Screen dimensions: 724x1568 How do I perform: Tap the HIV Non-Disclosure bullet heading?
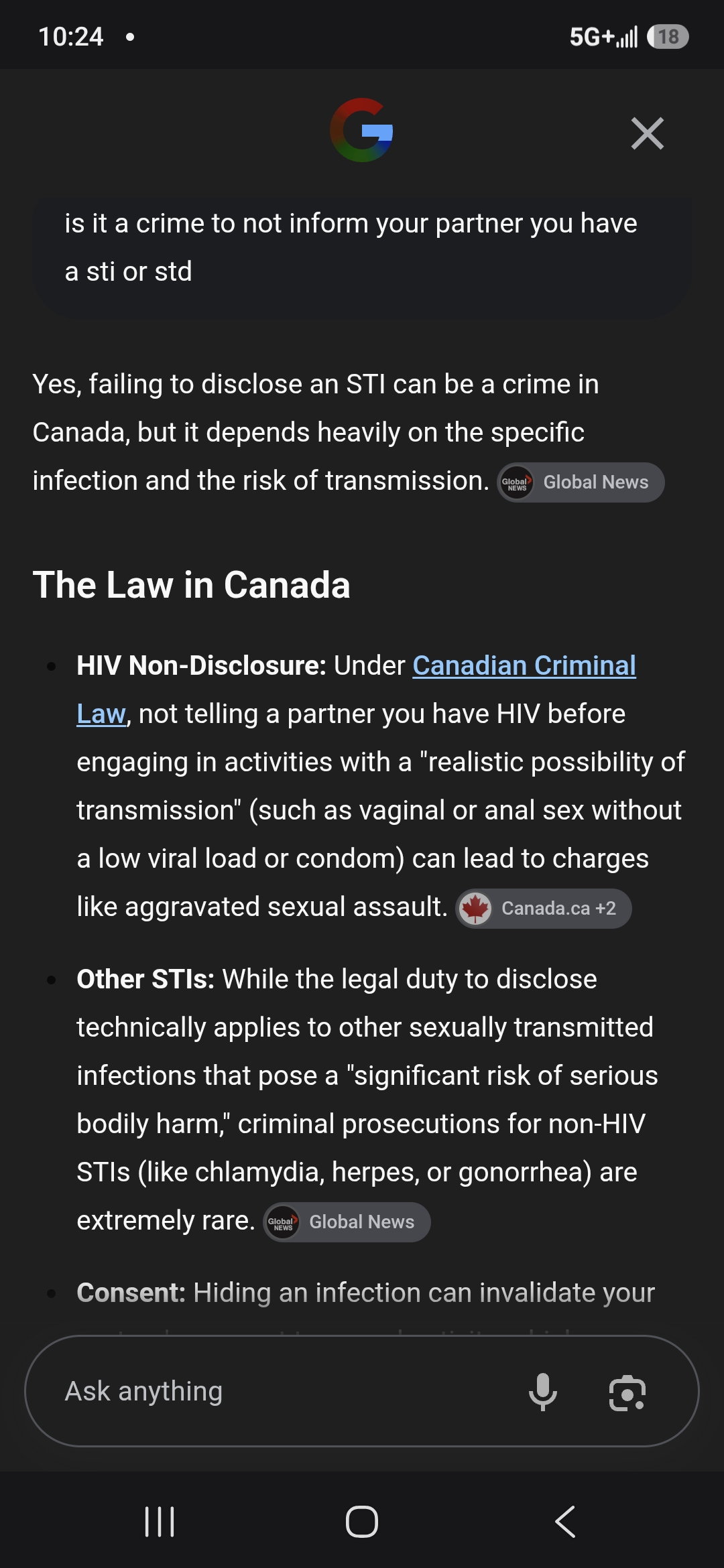[x=201, y=665]
